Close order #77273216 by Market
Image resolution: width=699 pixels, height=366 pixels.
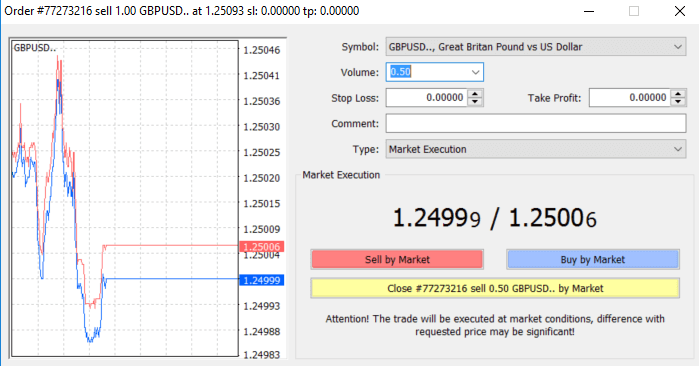495,288
